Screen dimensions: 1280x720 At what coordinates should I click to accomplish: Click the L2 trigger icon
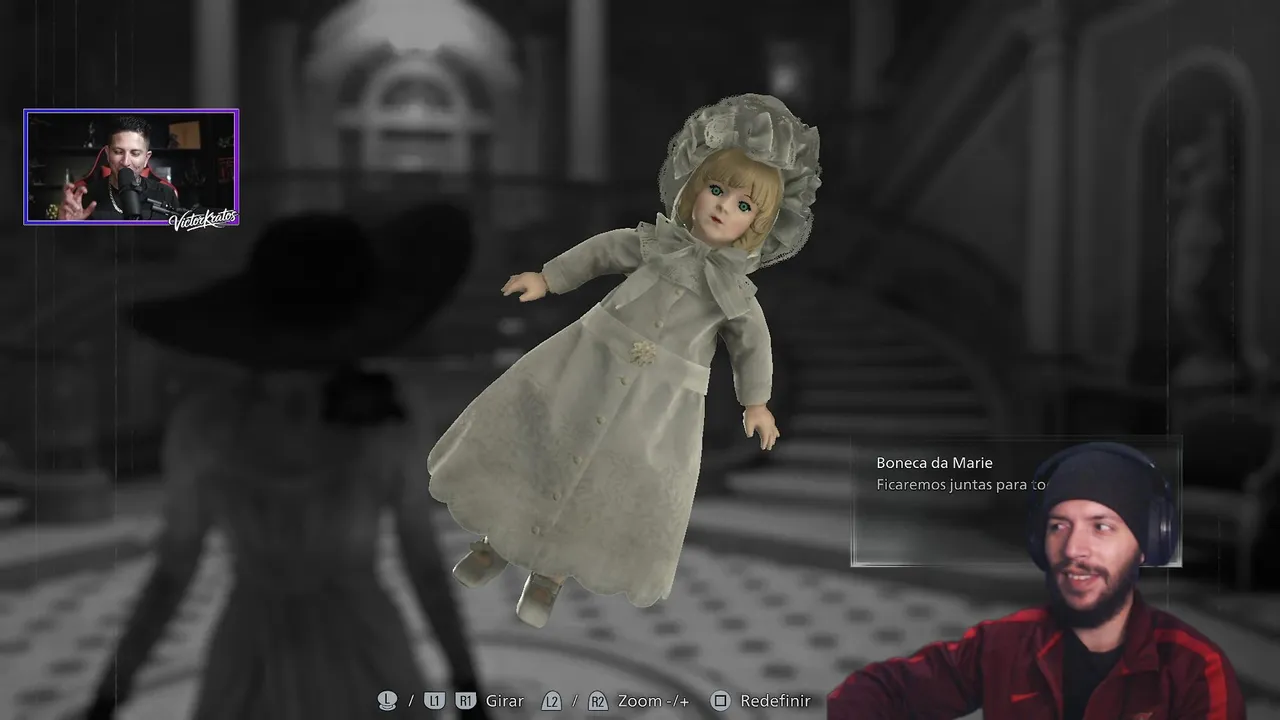click(551, 701)
